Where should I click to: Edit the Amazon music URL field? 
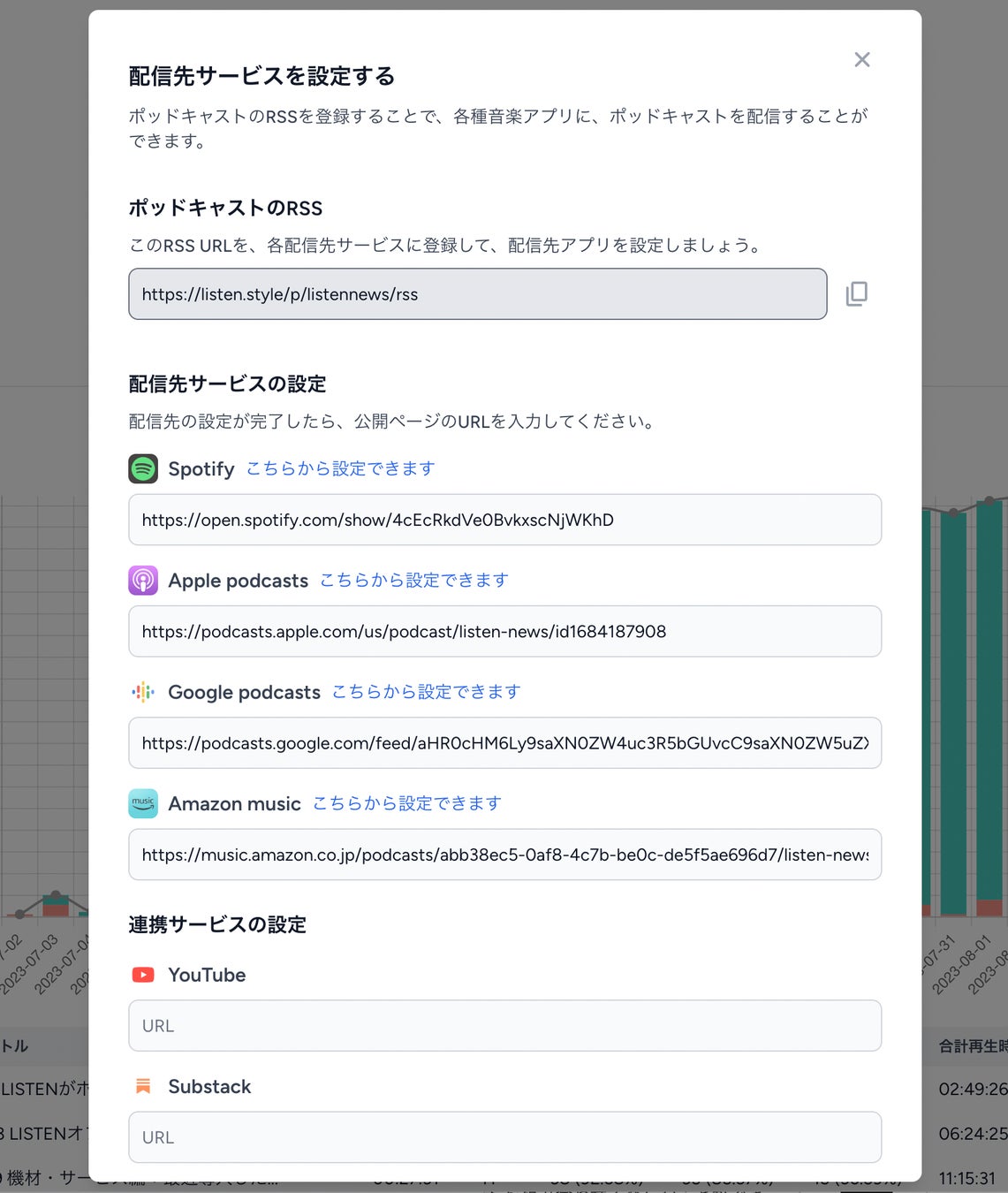[x=505, y=855]
